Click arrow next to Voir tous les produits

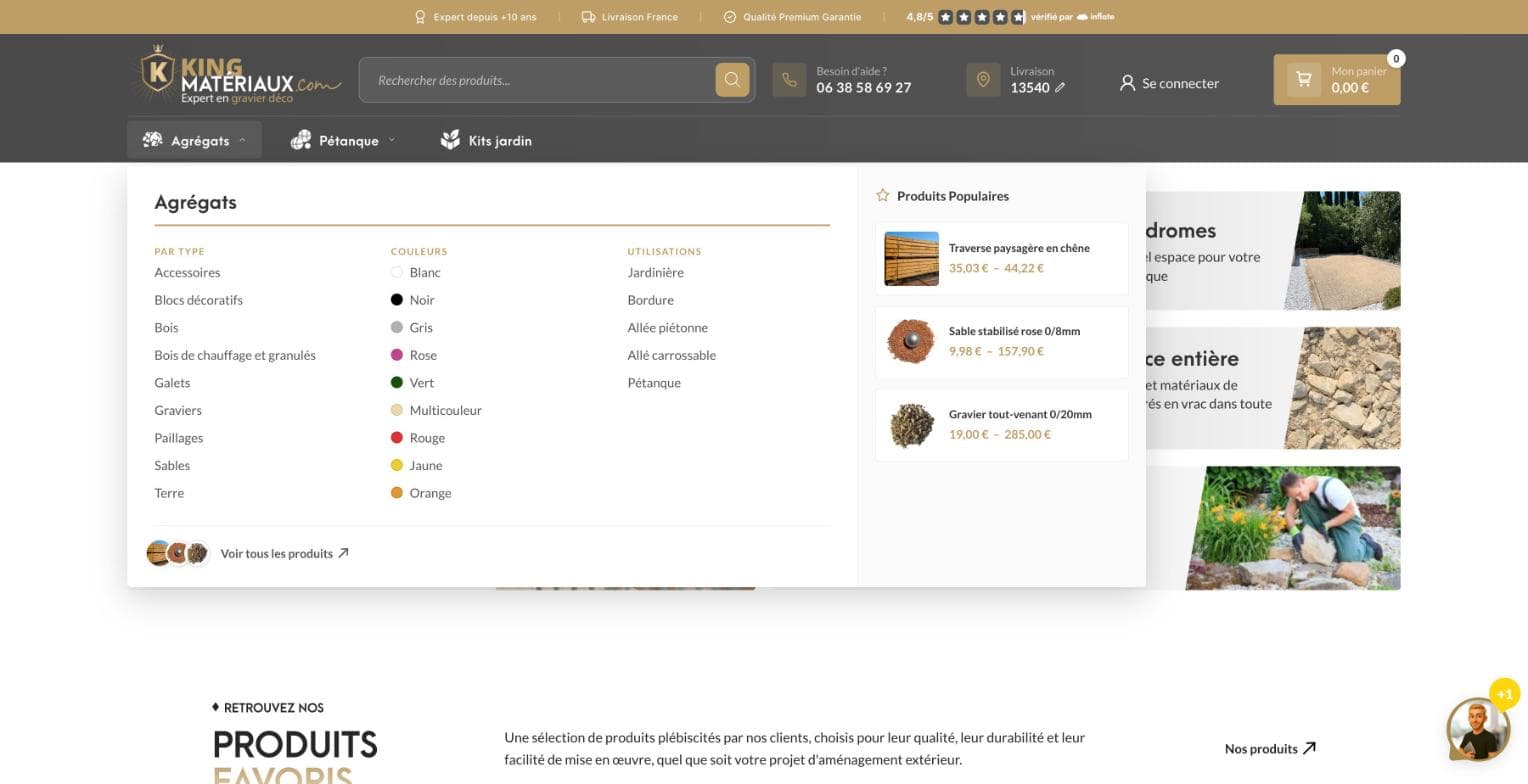(343, 553)
